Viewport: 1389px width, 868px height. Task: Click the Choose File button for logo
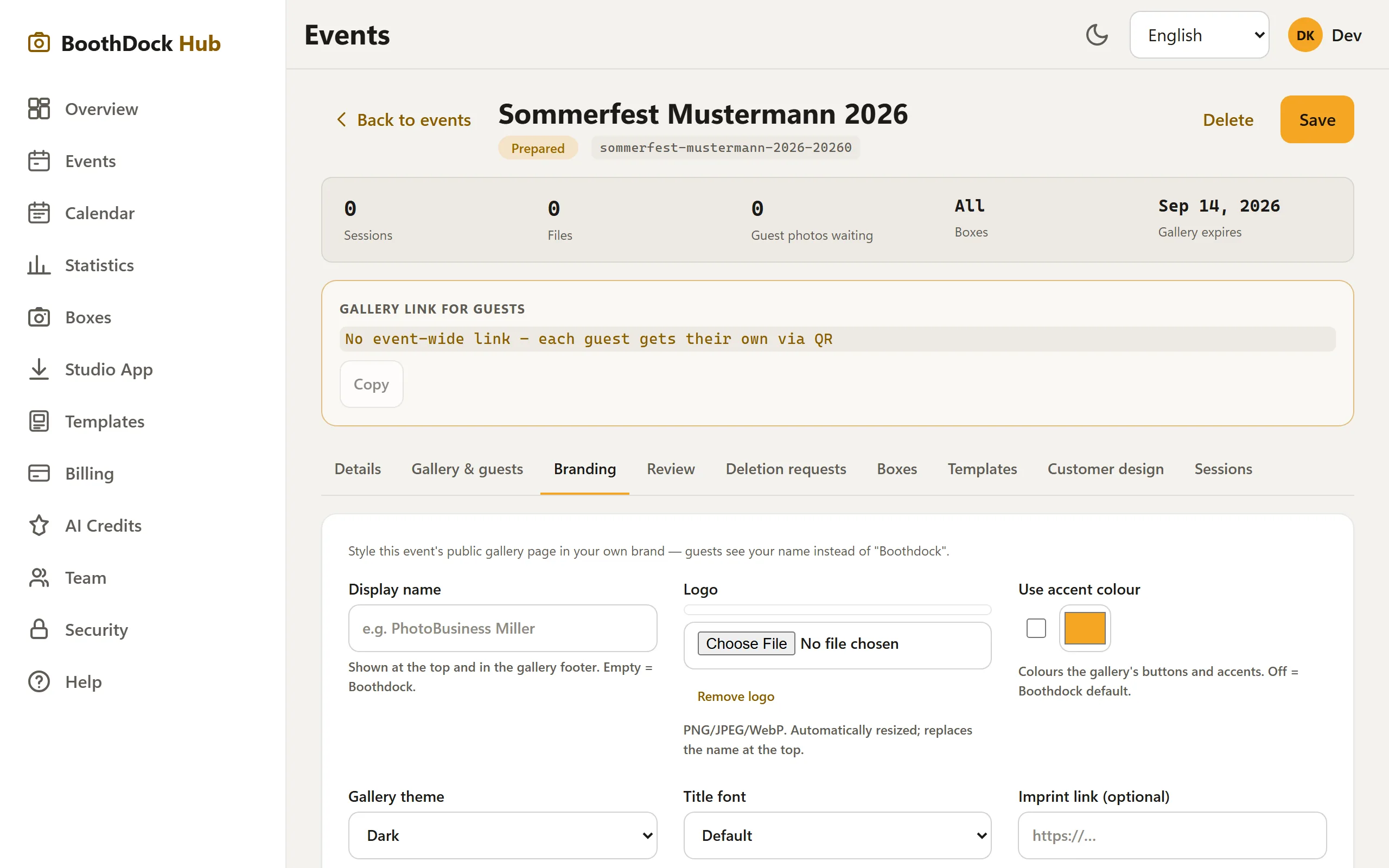(x=746, y=643)
